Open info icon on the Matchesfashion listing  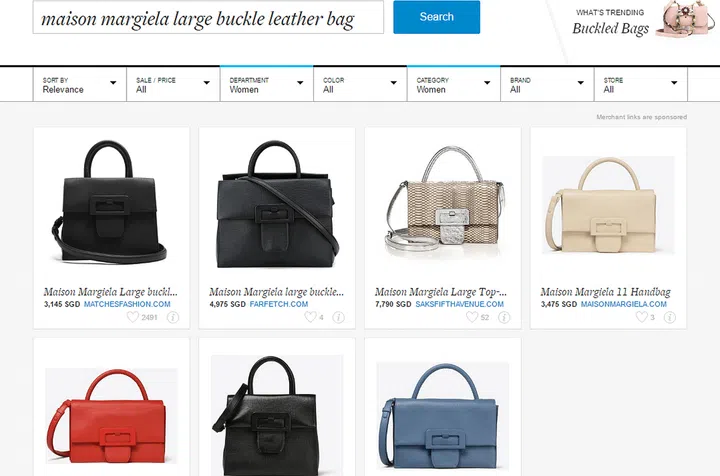click(x=173, y=317)
